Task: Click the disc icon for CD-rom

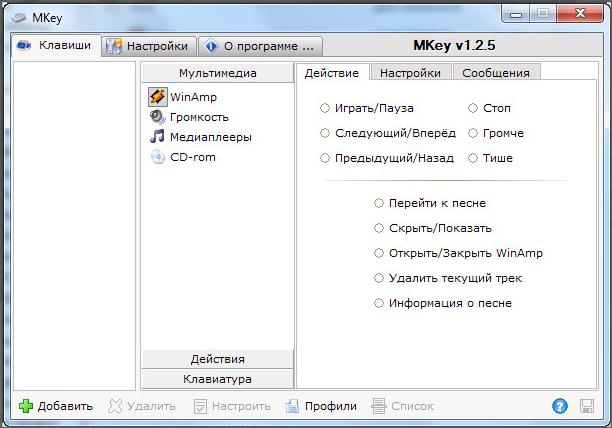Action: click(x=158, y=157)
